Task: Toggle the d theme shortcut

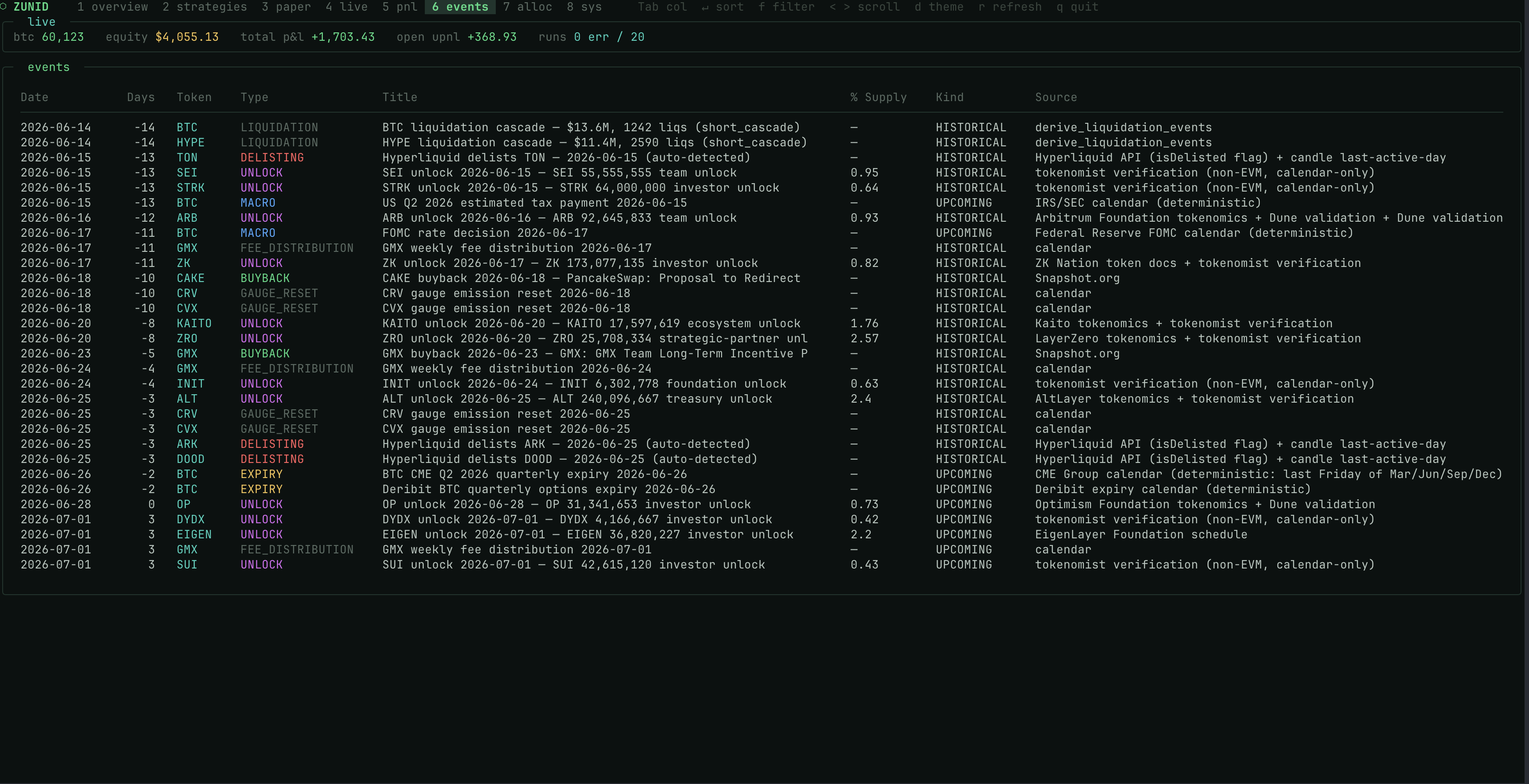Action: click(939, 7)
